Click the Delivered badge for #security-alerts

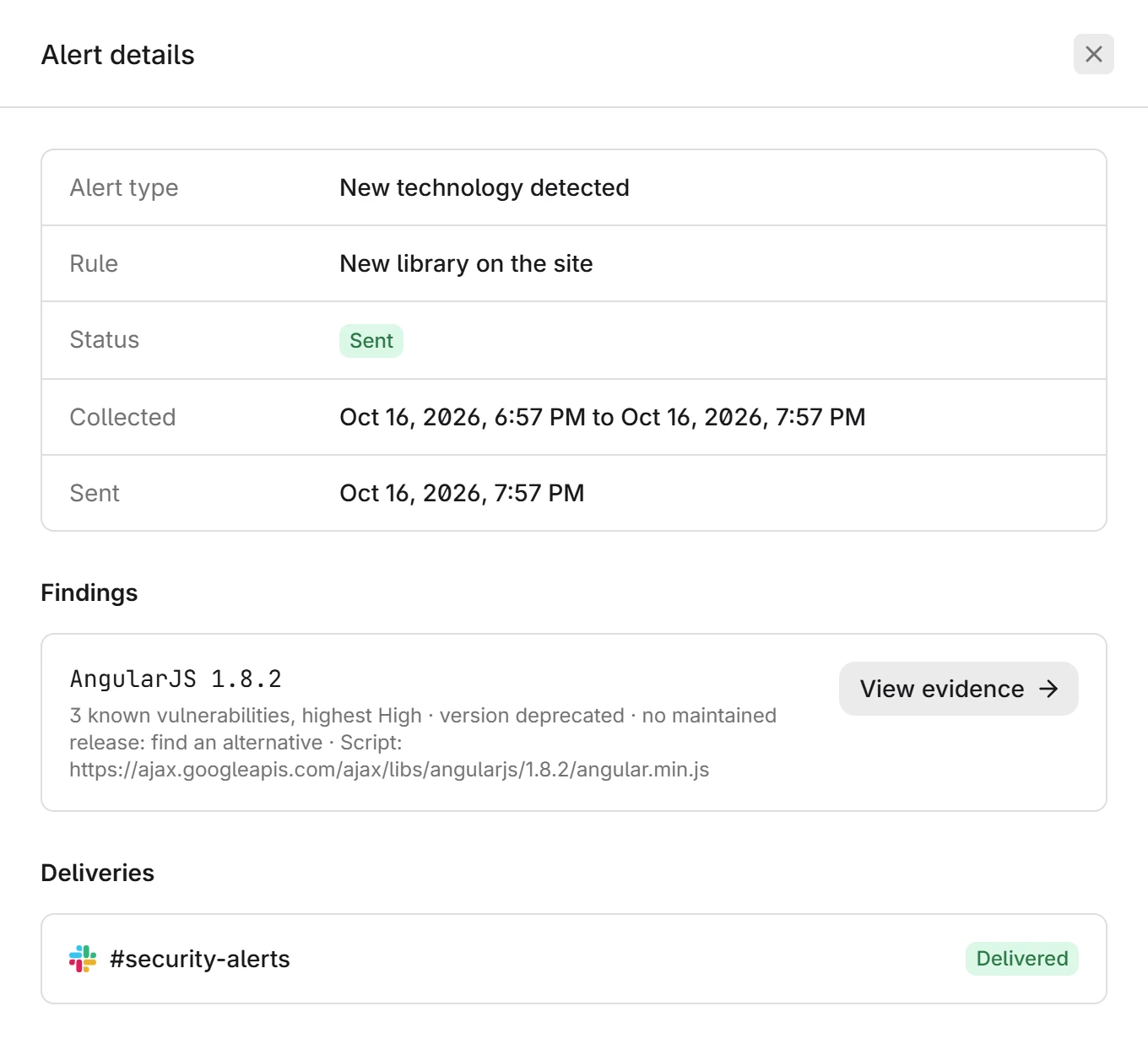tap(1021, 959)
